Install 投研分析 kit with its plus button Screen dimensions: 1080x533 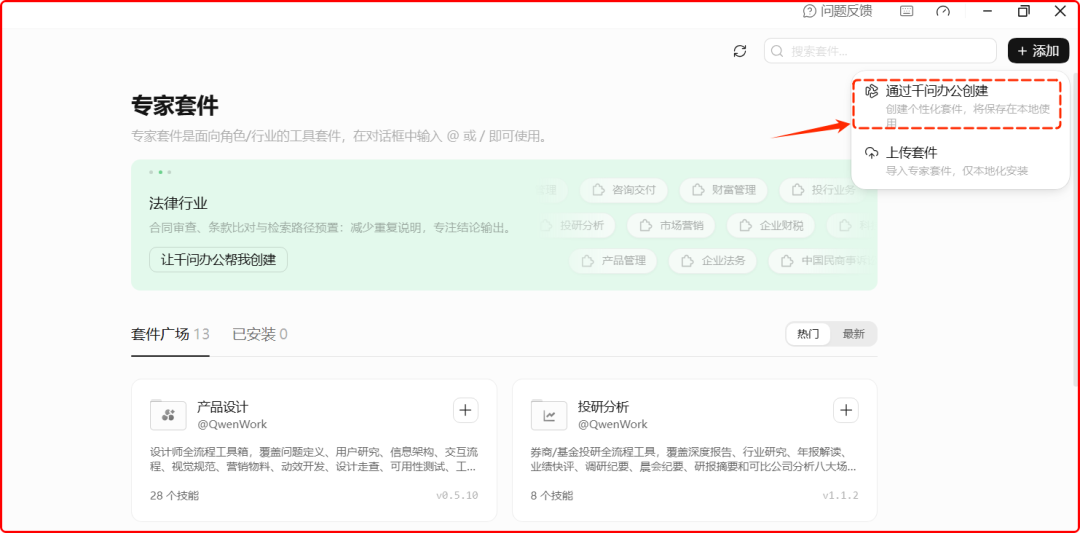click(846, 410)
